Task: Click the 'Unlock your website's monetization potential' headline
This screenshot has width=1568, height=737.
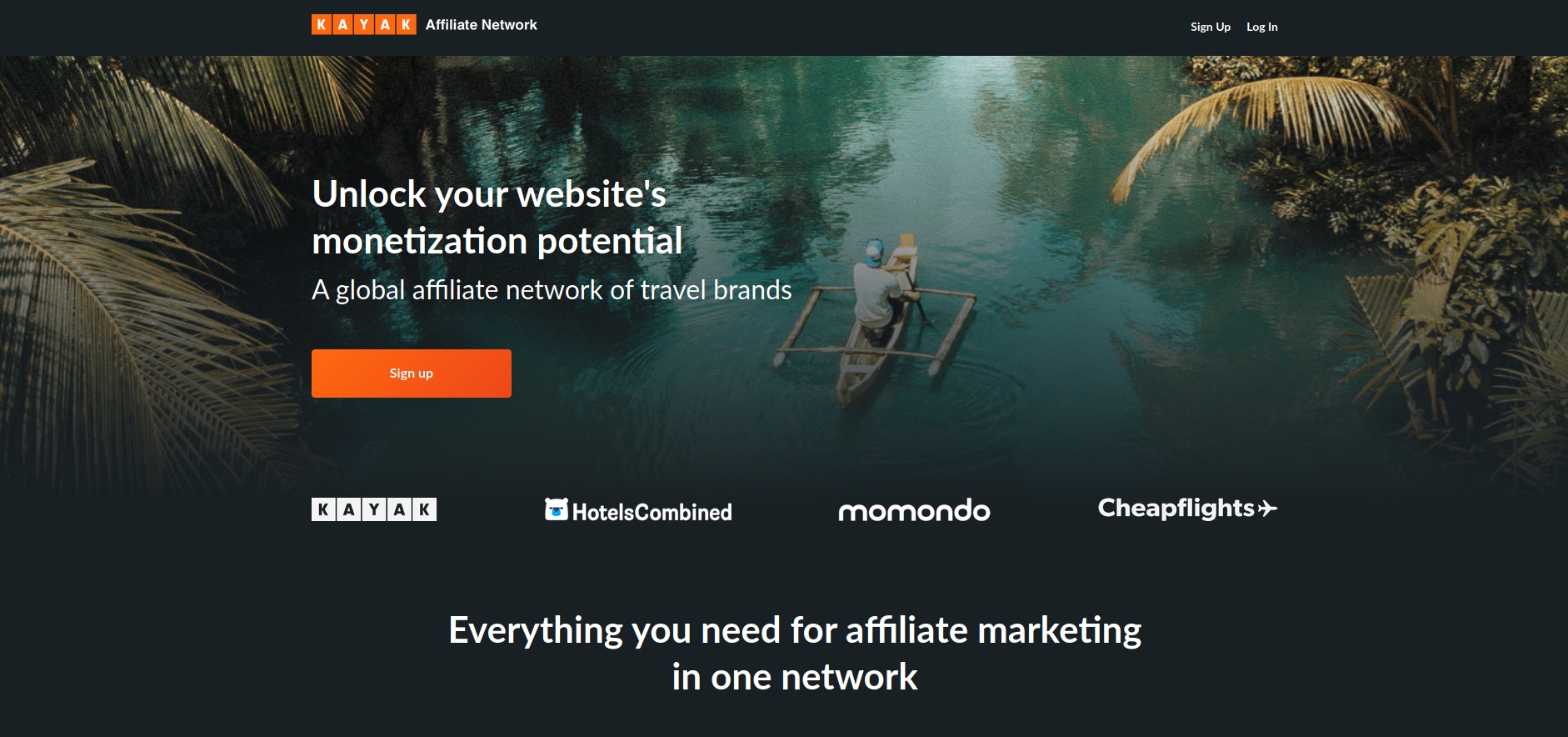Action: [497, 218]
